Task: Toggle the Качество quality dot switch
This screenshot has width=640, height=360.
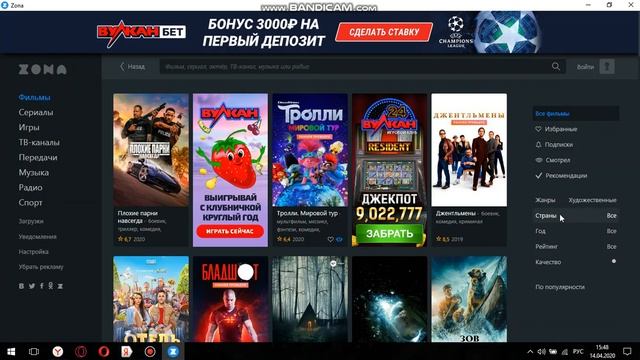Action: [613, 261]
